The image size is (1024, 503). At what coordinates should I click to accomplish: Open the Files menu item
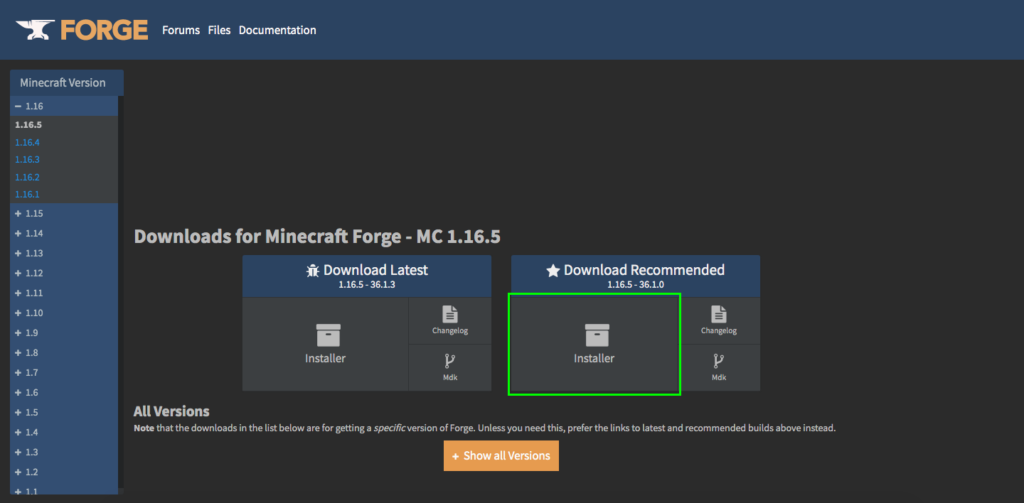pos(219,30)
